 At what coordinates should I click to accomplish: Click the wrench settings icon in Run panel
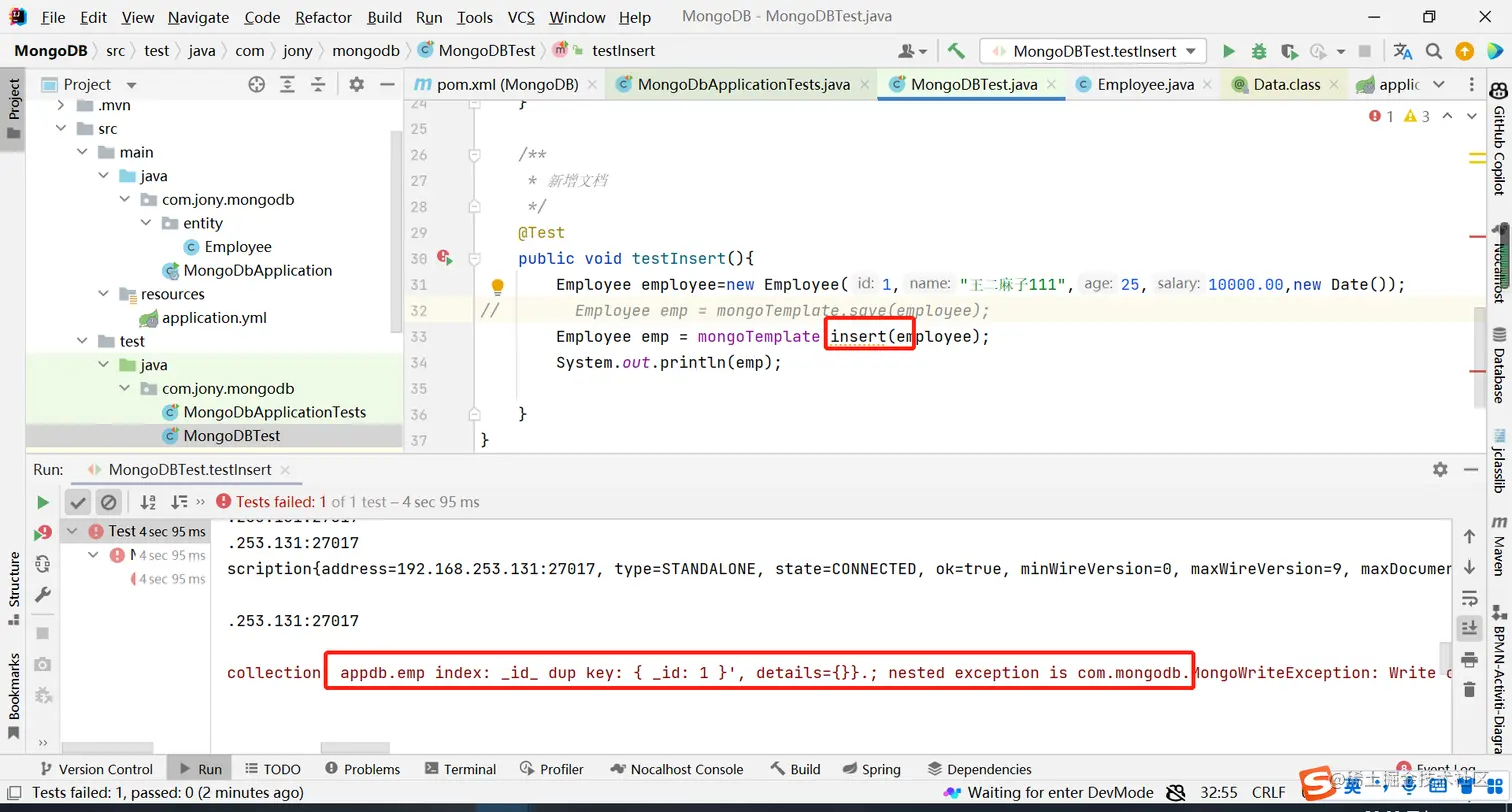[x=43, y=595]
